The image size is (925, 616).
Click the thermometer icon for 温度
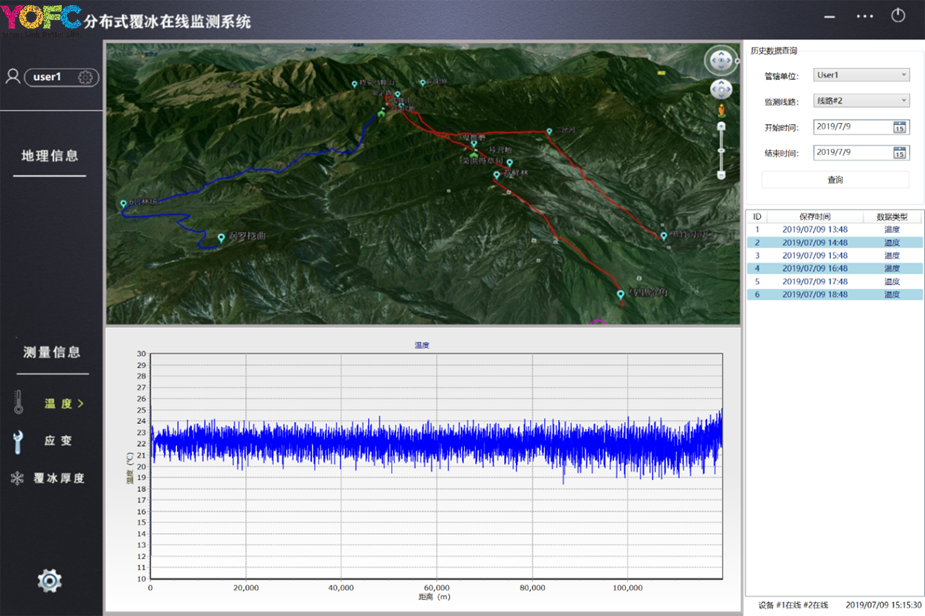pos(18,403)
